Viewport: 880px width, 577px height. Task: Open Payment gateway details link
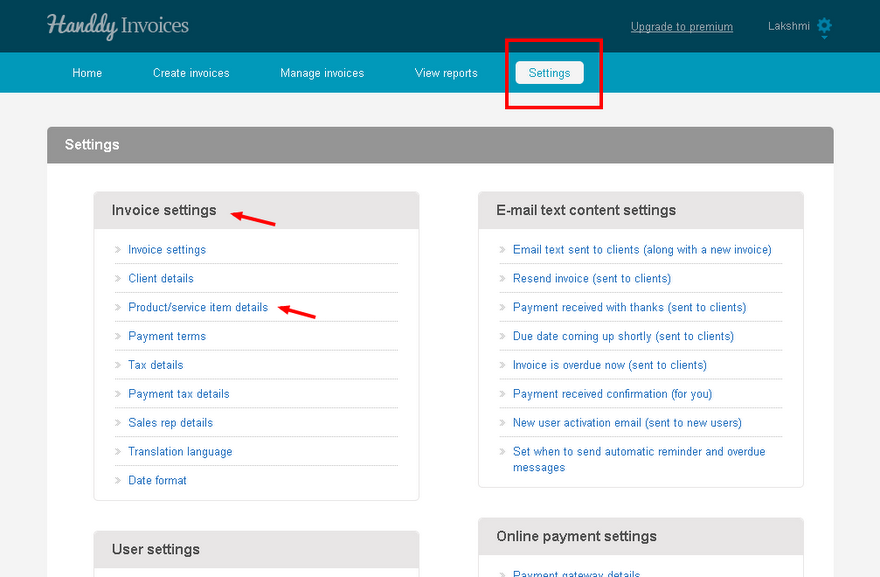coord(576,573)
